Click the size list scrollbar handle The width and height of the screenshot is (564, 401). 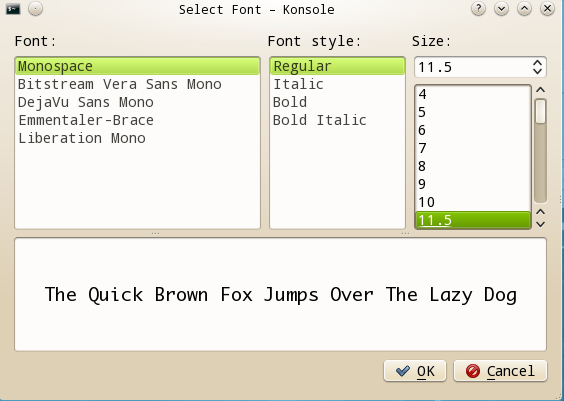pos(540,111)
